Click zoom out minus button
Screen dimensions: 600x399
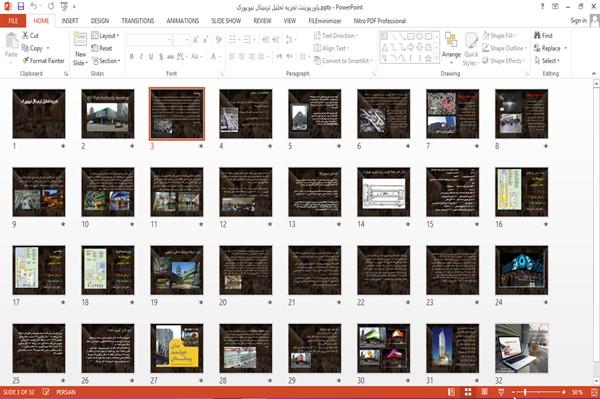point(514,392)
